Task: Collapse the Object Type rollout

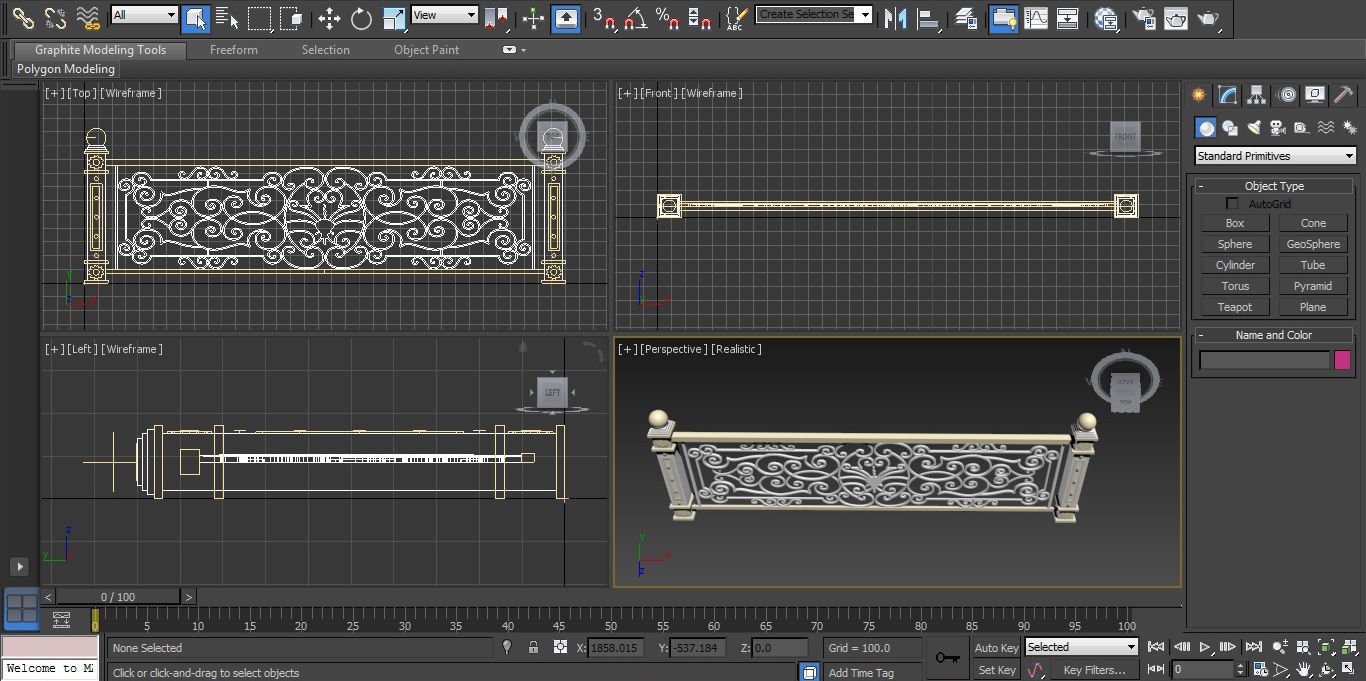Action: (1273, 186)
